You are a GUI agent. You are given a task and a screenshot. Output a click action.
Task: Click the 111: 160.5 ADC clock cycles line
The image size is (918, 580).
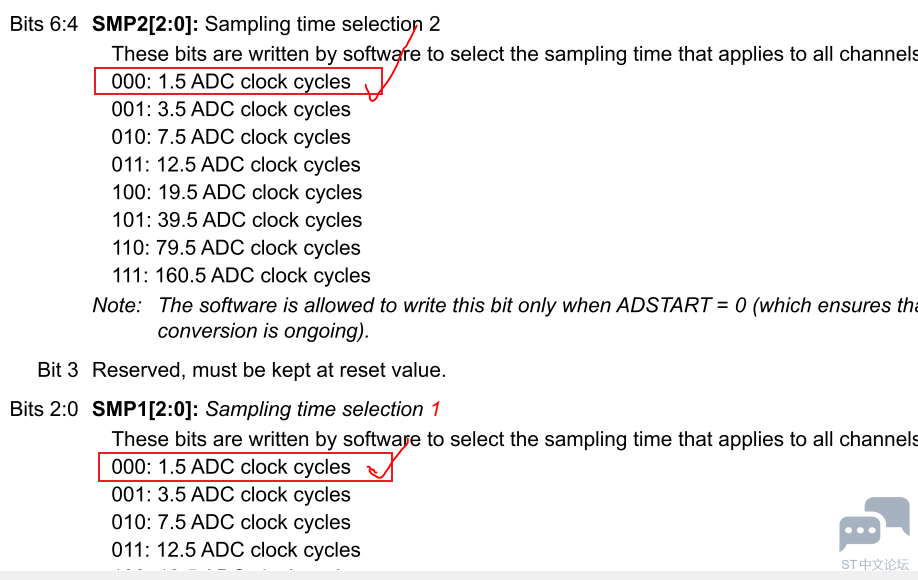click(x=241, y=275)
